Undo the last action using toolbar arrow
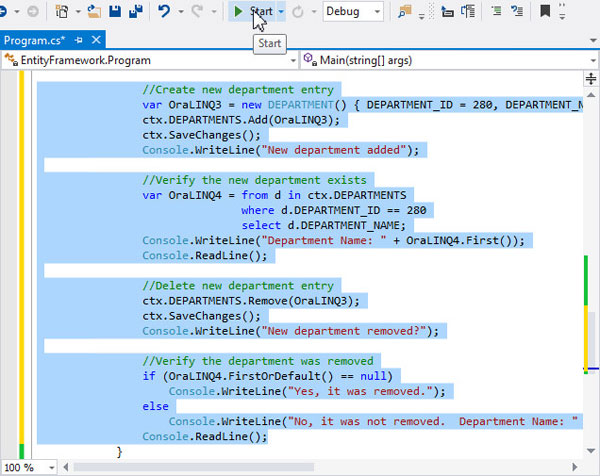The image size is (600, 476). point(163,12)
